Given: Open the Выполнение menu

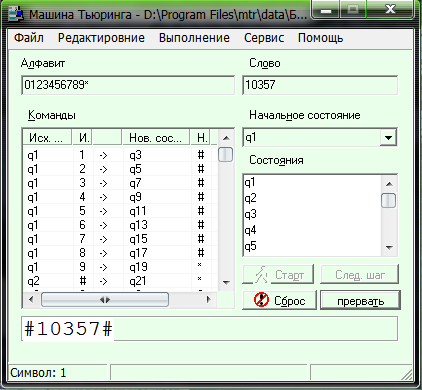Looking at the screenshot, I should click(194, 38).
